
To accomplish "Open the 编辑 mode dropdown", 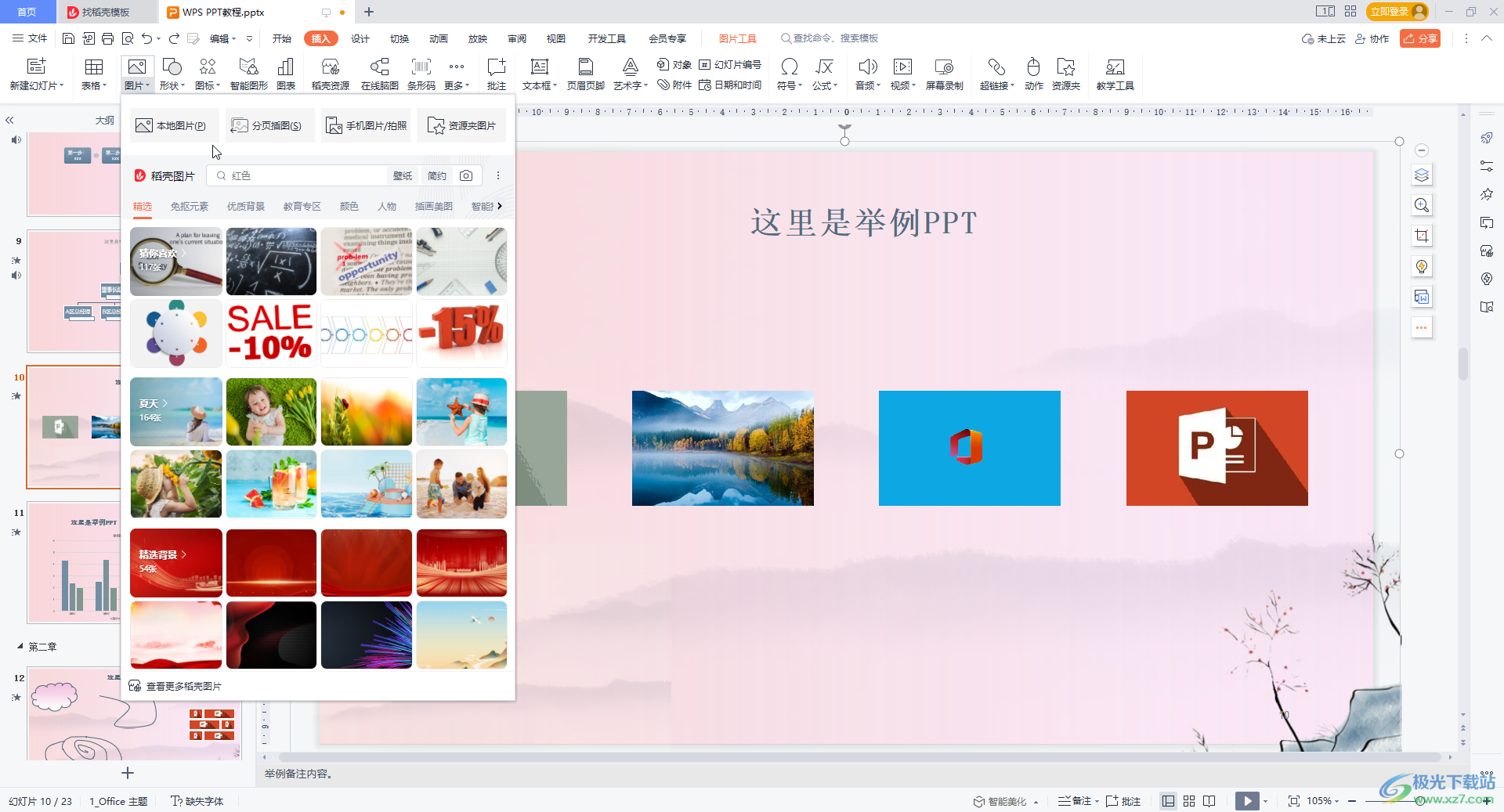I will 222,38.
